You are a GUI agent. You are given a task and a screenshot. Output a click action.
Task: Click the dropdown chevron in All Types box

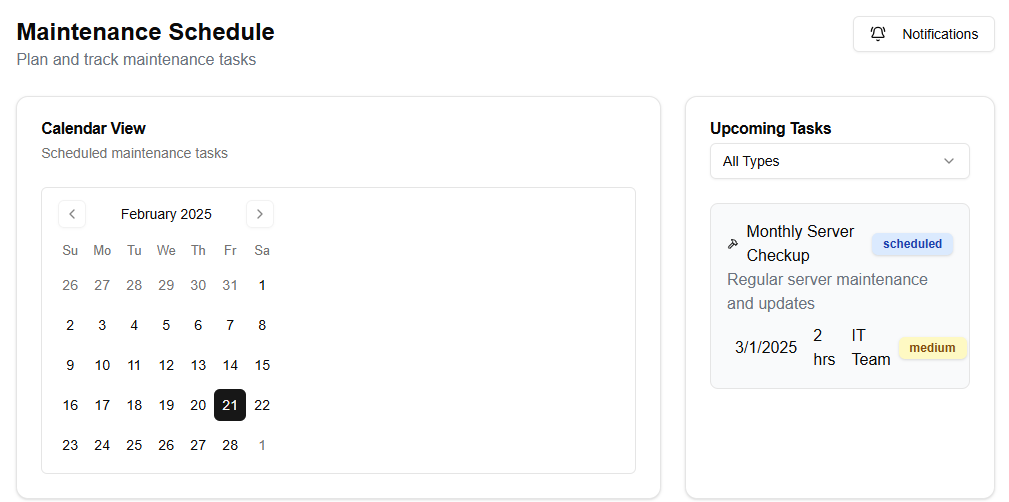pyautogui.click(x=949, y=161)
